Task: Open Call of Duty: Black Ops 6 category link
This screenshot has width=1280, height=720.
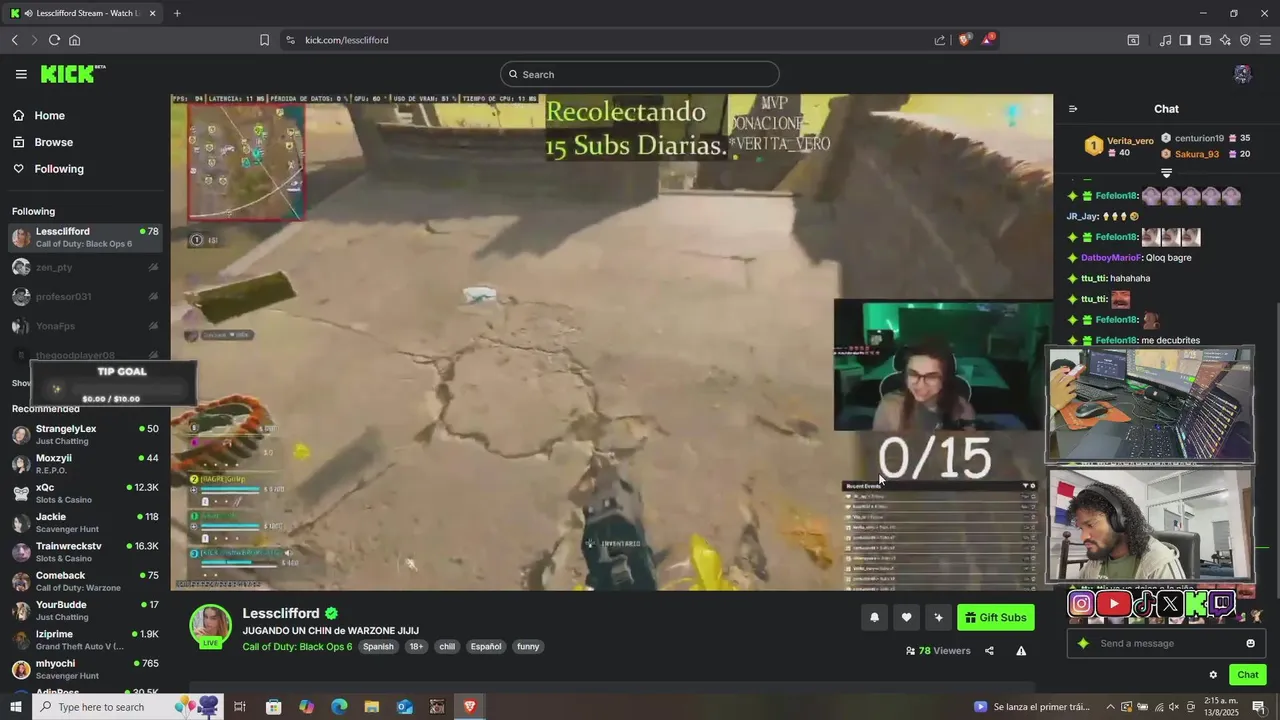Action: pyautogui.click(x=297, y=647)
